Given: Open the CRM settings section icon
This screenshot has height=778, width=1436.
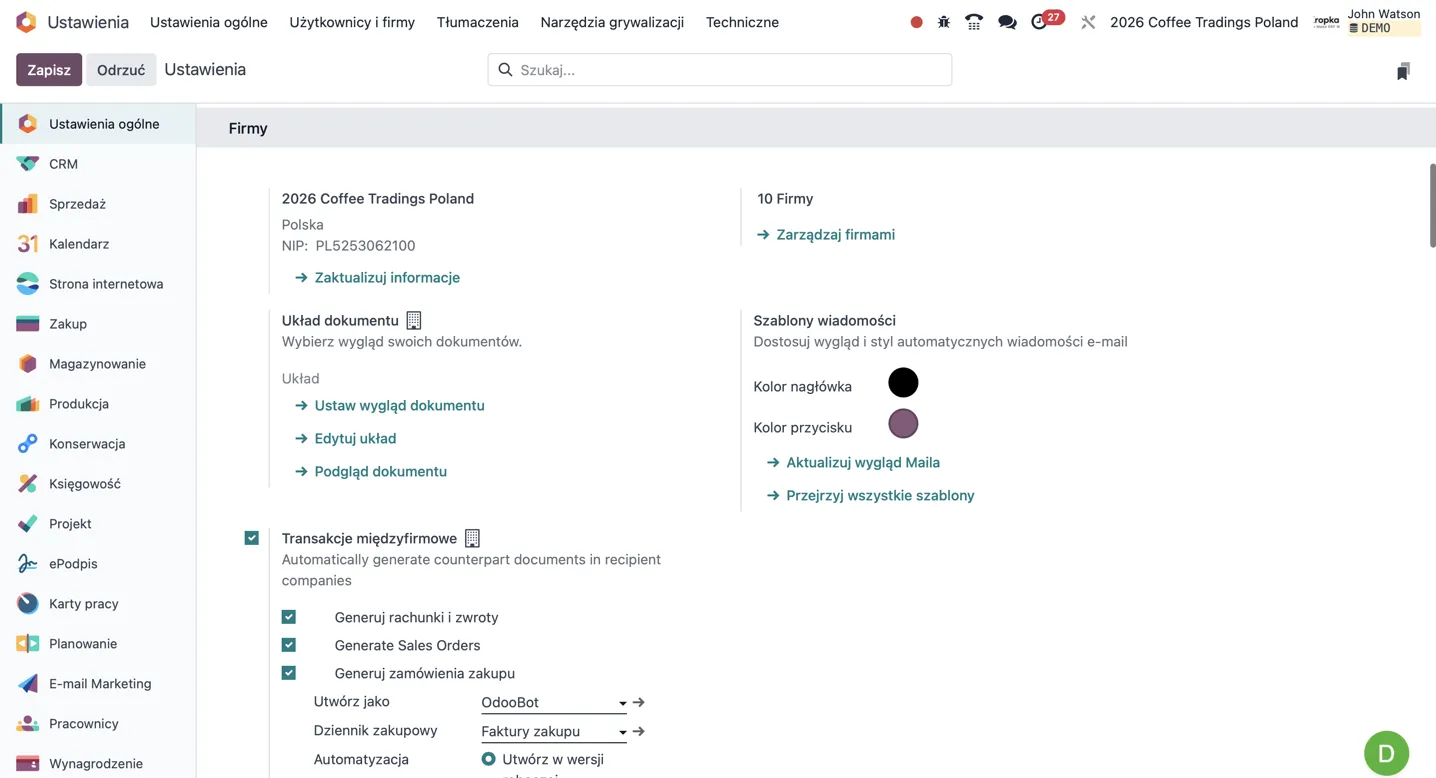Looking at the screenshot, I should (x=27, y=164).
